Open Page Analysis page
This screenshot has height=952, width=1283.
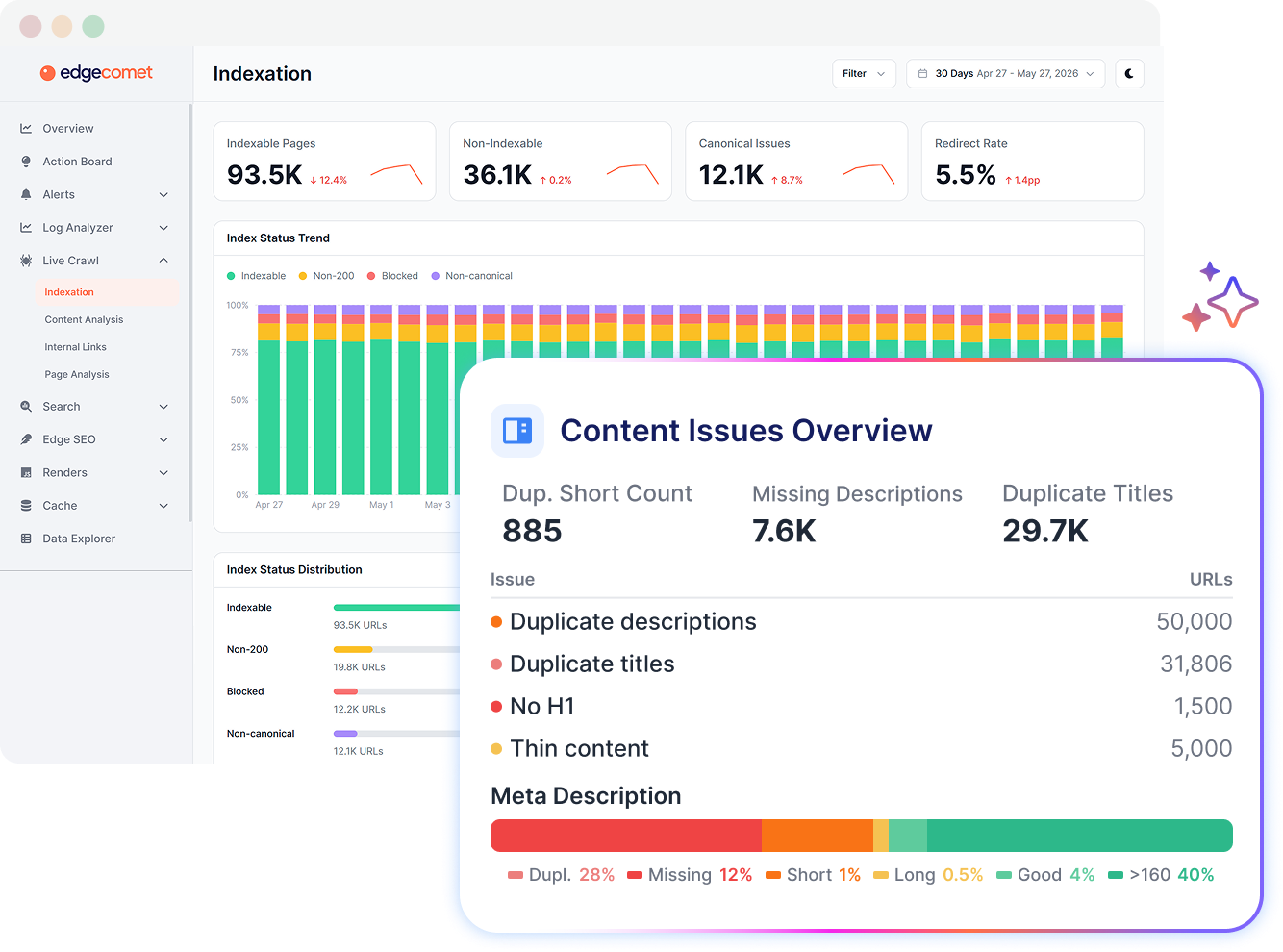coord(77,375)
